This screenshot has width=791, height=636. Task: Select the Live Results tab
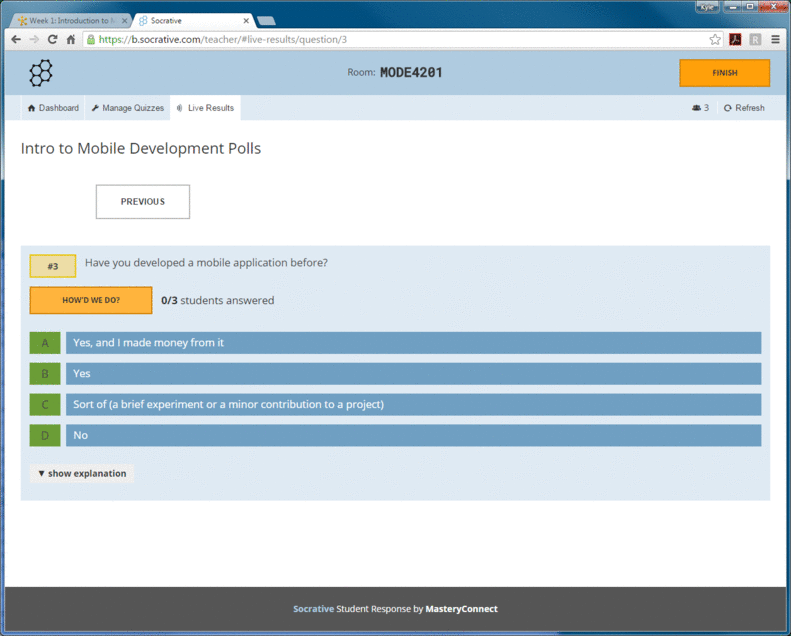click(x=205, y=108)
